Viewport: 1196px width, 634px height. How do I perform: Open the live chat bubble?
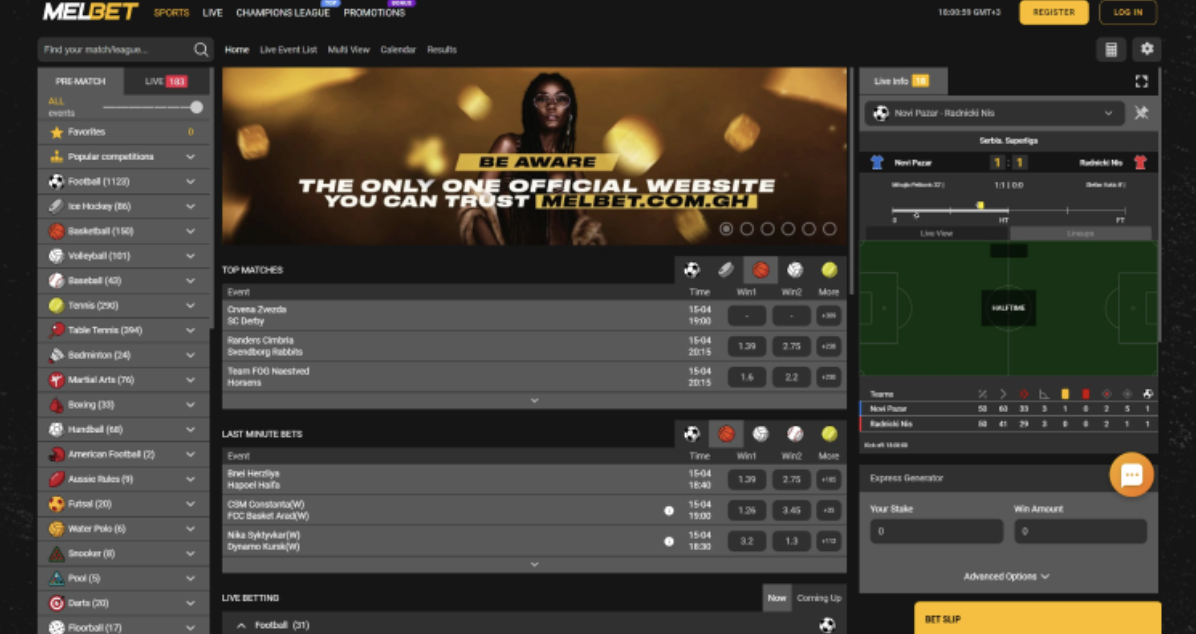click(x=1131, y=475)
